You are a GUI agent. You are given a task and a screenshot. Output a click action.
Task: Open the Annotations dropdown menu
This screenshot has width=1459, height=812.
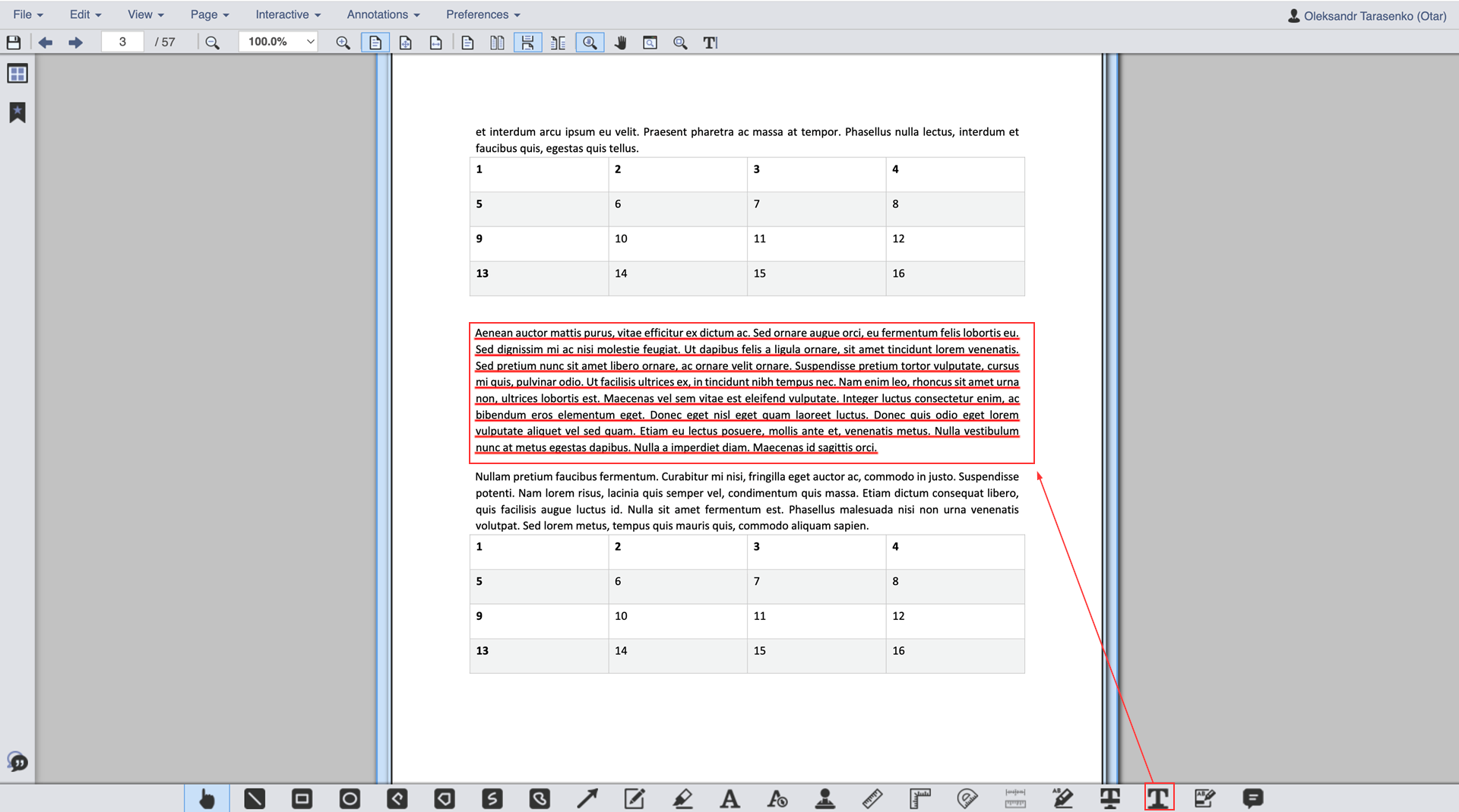(x=383, y=14)
